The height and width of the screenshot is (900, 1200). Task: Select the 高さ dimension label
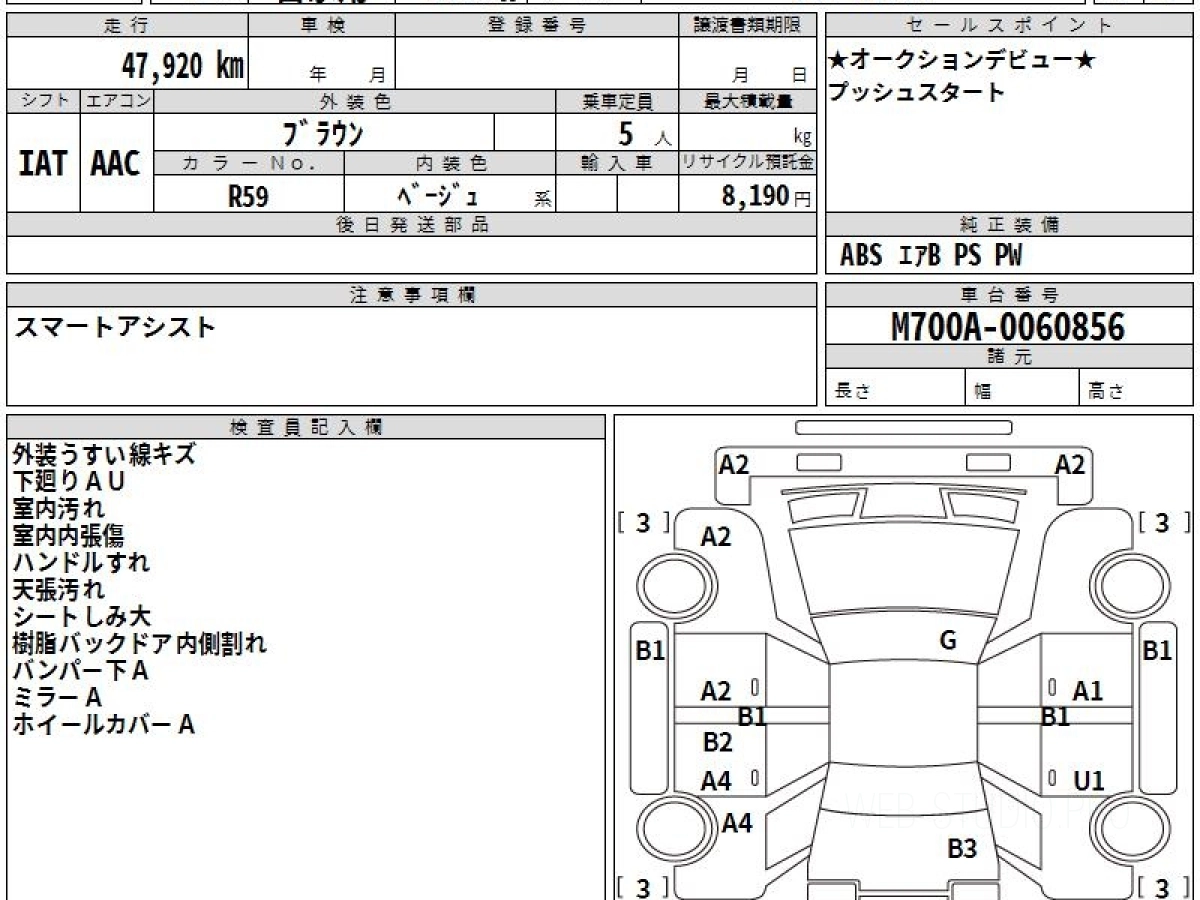(1106, 392)
